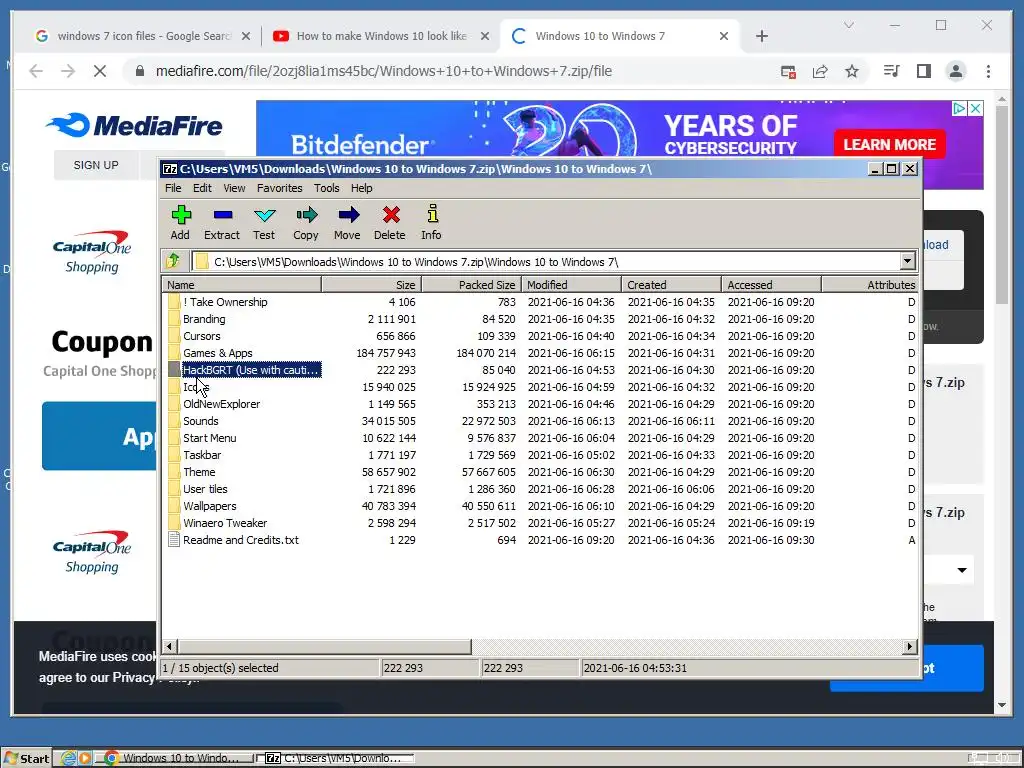This screenshot has width=1024, height=768.
Task: Click the Chrome address bar URL
Action: [x=383, y=71]
